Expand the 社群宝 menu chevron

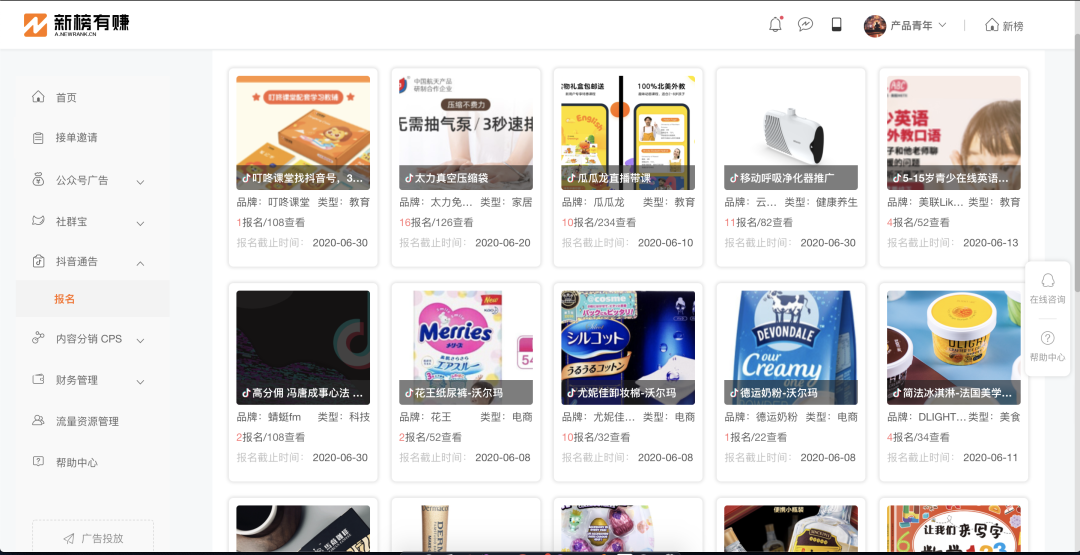coord(140,224)
